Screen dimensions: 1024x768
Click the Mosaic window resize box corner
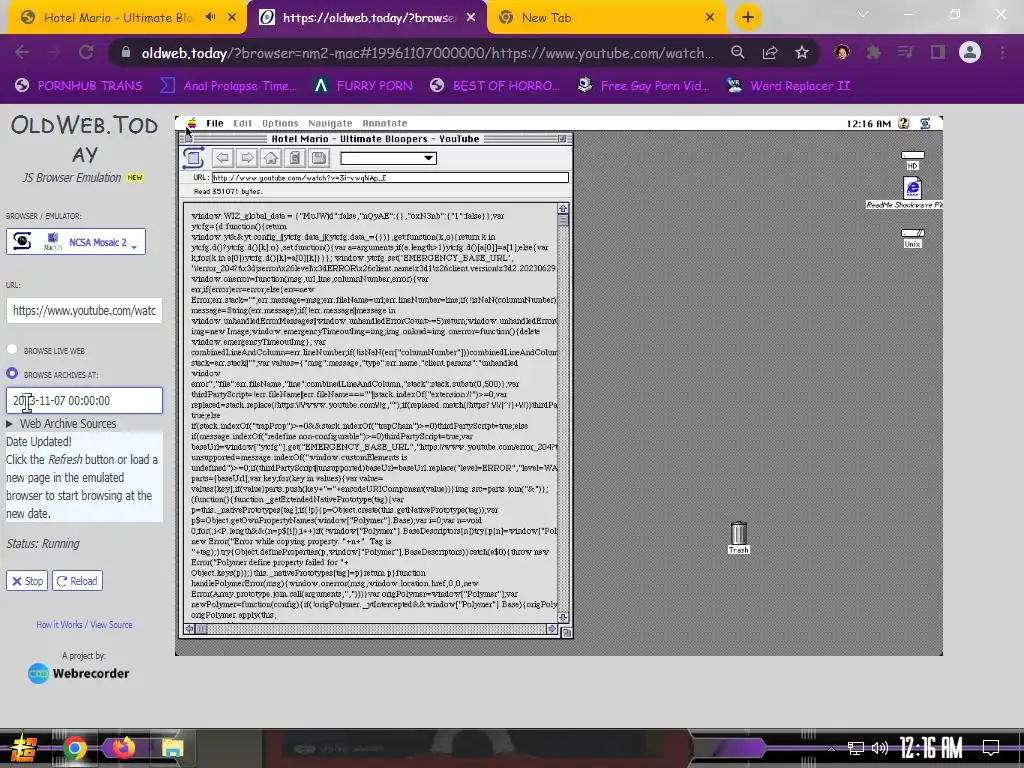(566, 632)
